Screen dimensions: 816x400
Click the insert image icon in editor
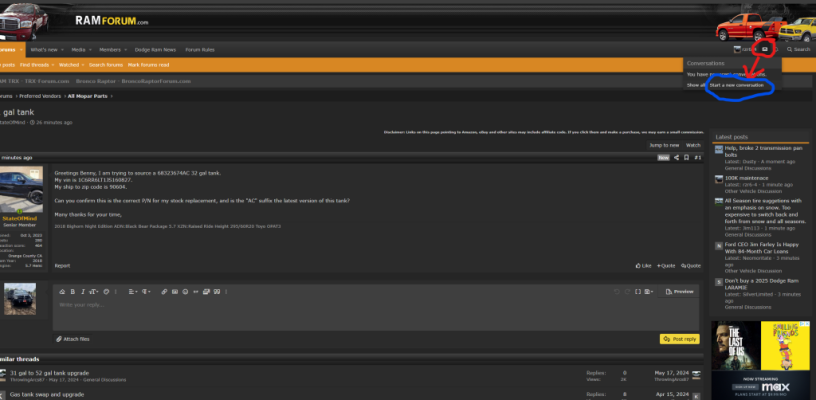(x=175, y=292)
